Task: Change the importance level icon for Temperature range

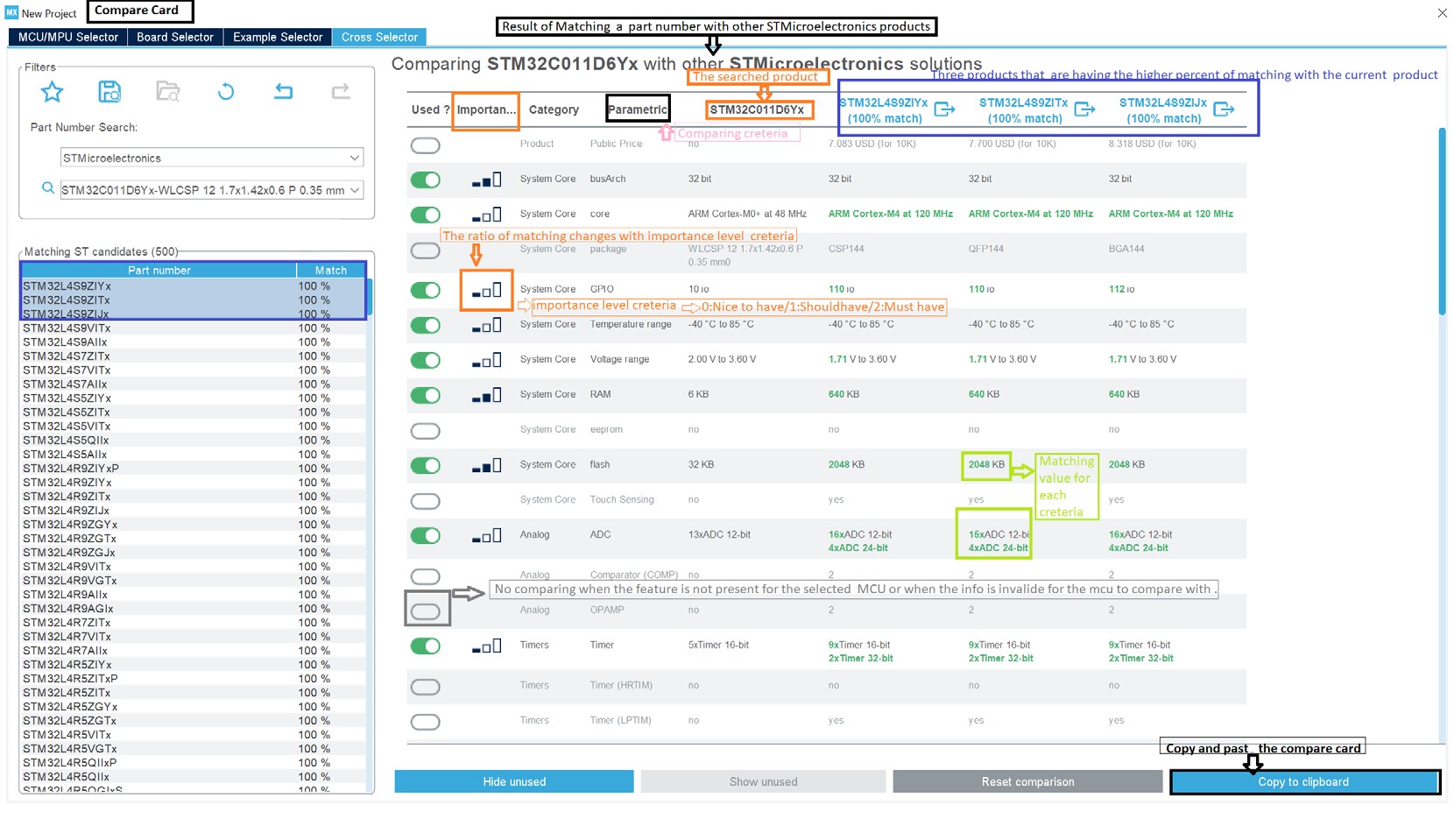Action: tap(487, 326)
